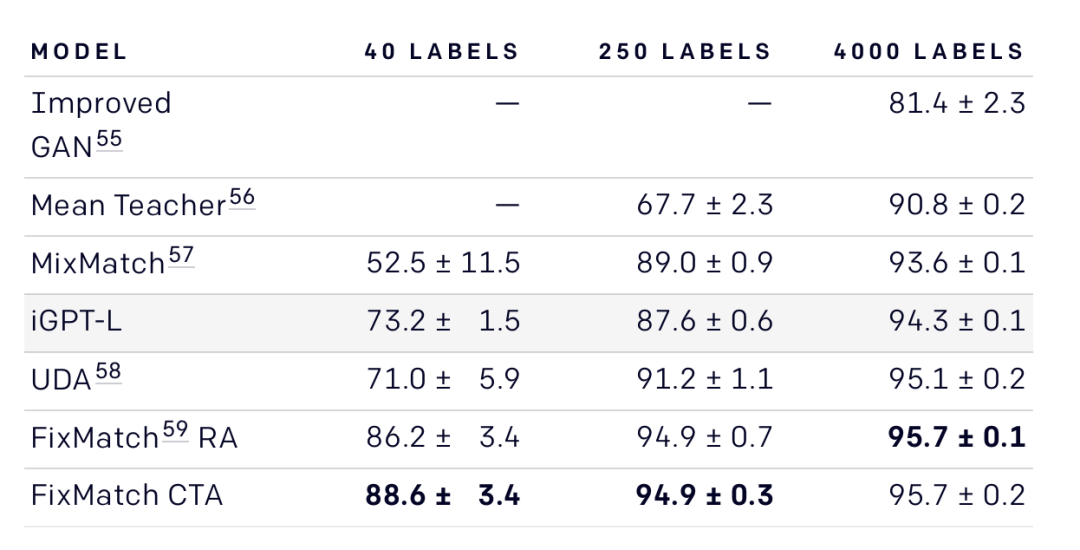Click the MODEL column header
Image resolution: width=1080 pixels, height=550 pixels.
point(80,53)
